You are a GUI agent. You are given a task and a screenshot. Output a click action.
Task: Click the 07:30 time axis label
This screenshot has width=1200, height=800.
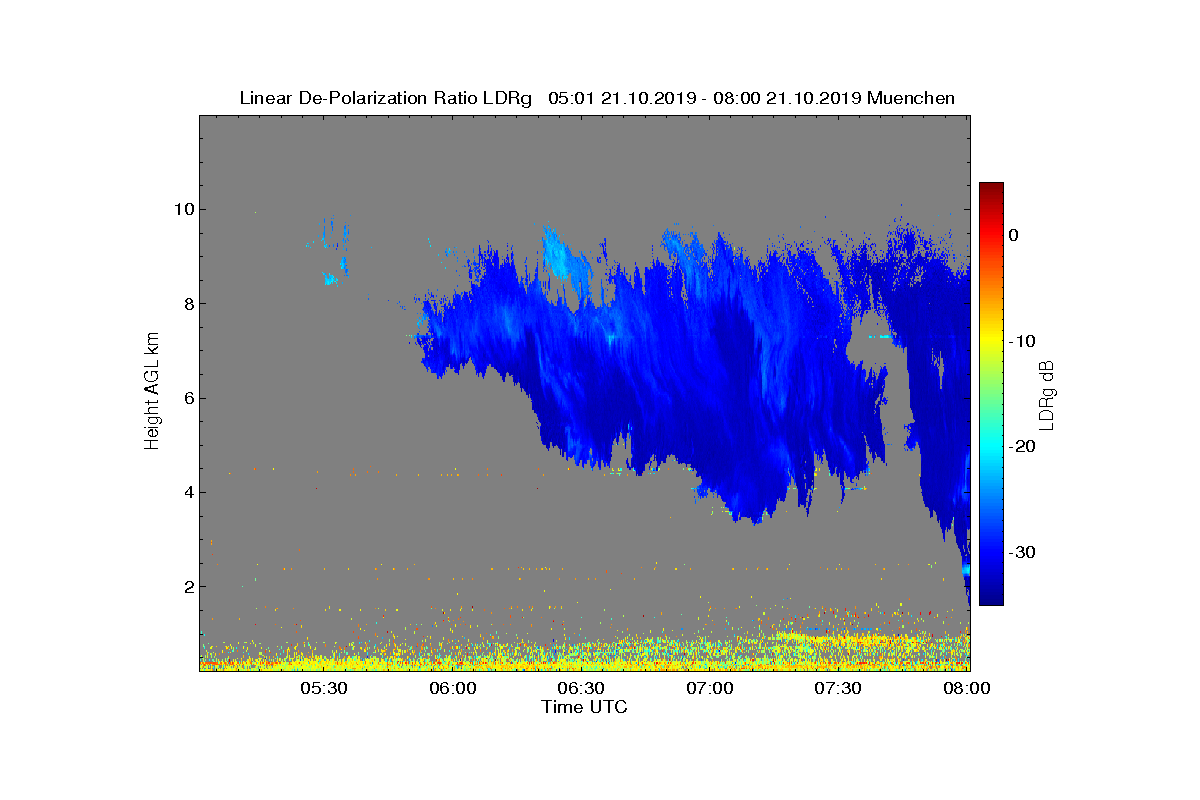(x=840, y=689)
